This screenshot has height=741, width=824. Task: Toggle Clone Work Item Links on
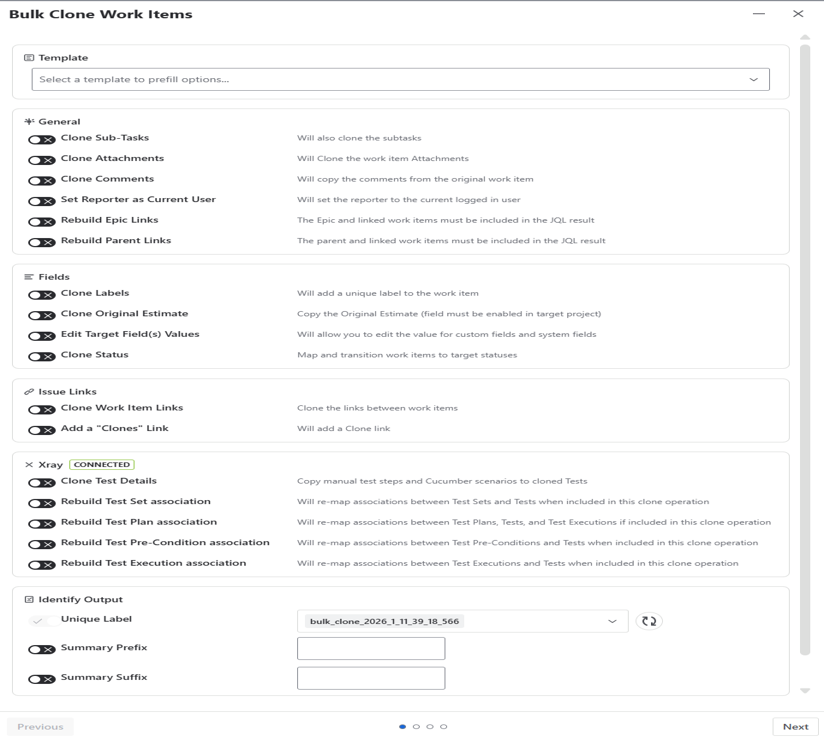tap(42, 410)
